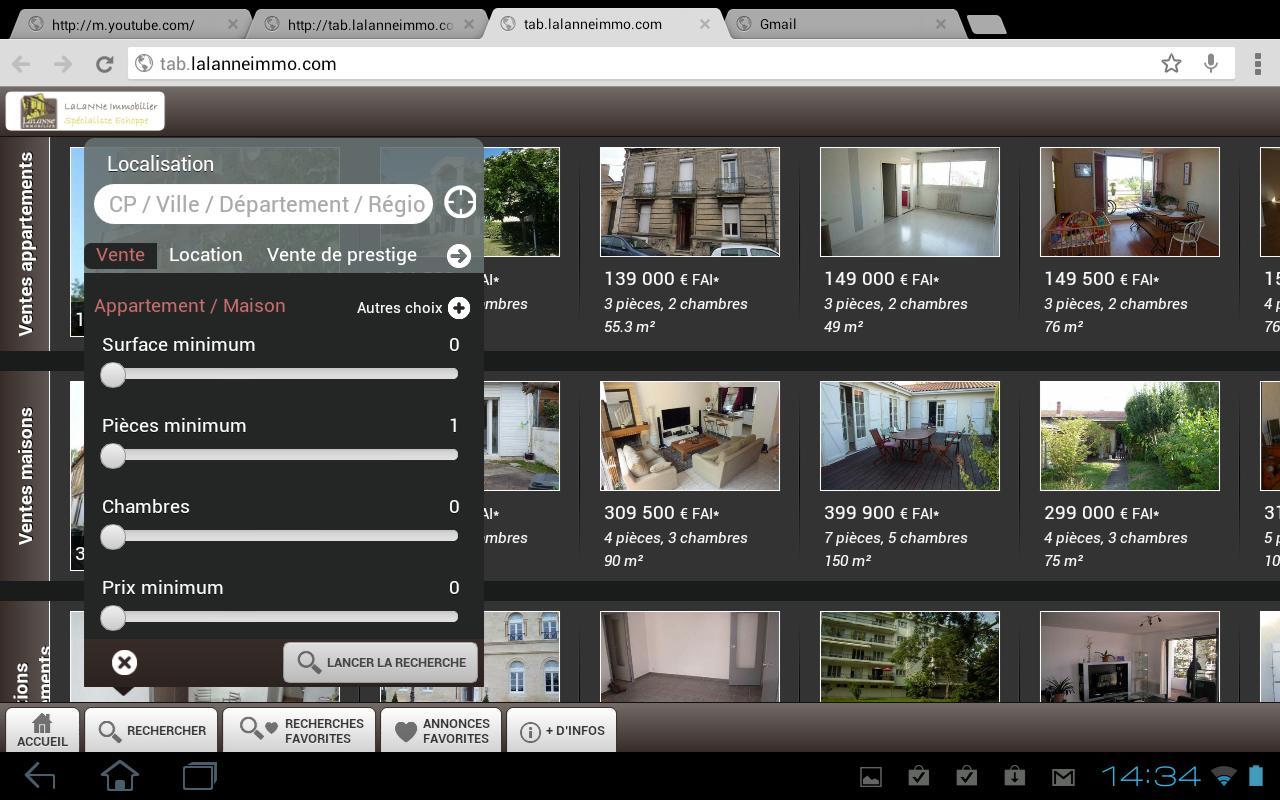
Task: Click price text 139 000 € FAI
Action: pos(662,279)
